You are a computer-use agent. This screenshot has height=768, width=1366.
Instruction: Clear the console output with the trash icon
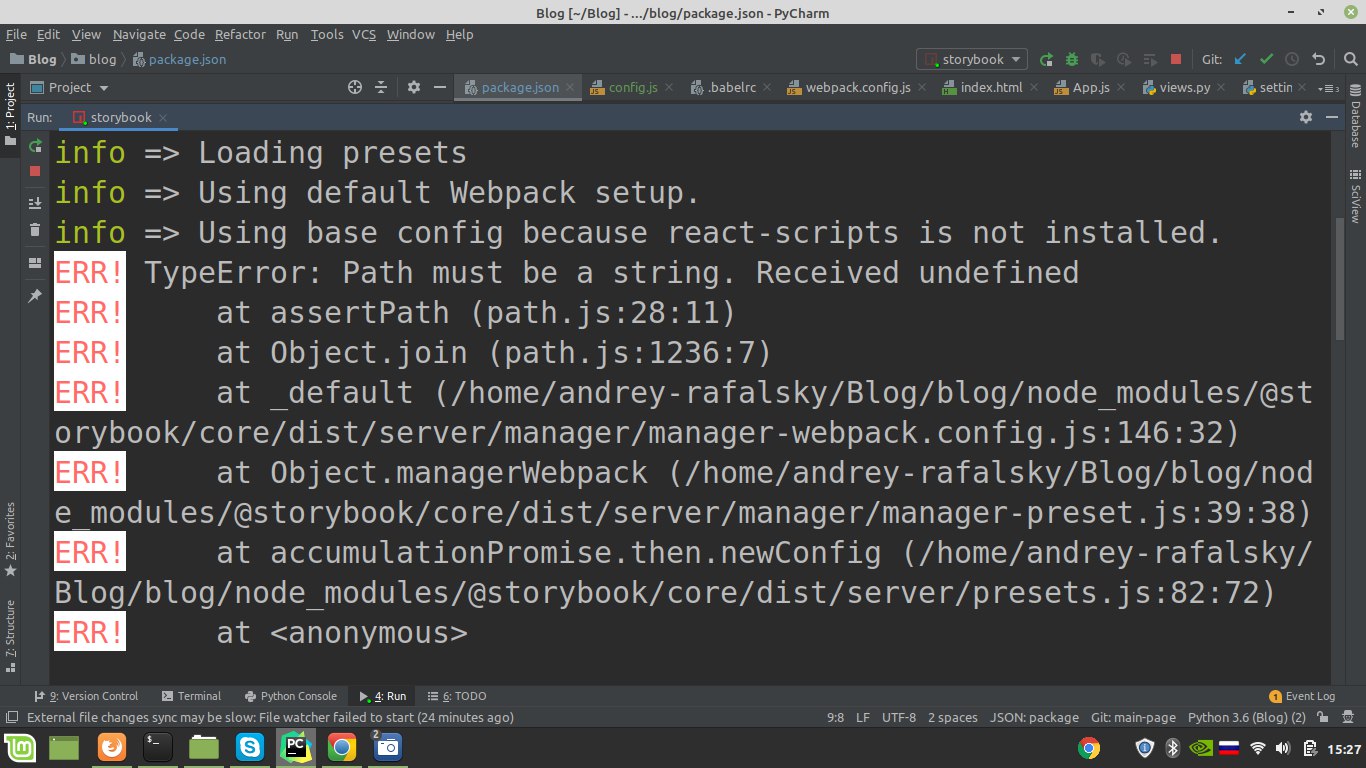point(35,230)
